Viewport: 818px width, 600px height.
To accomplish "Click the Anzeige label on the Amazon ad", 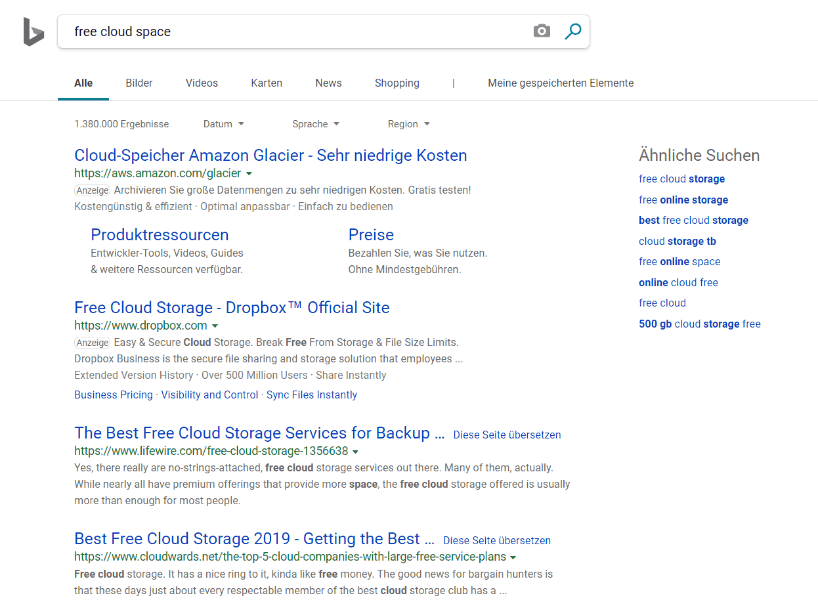I will click(x=92, y=190).
